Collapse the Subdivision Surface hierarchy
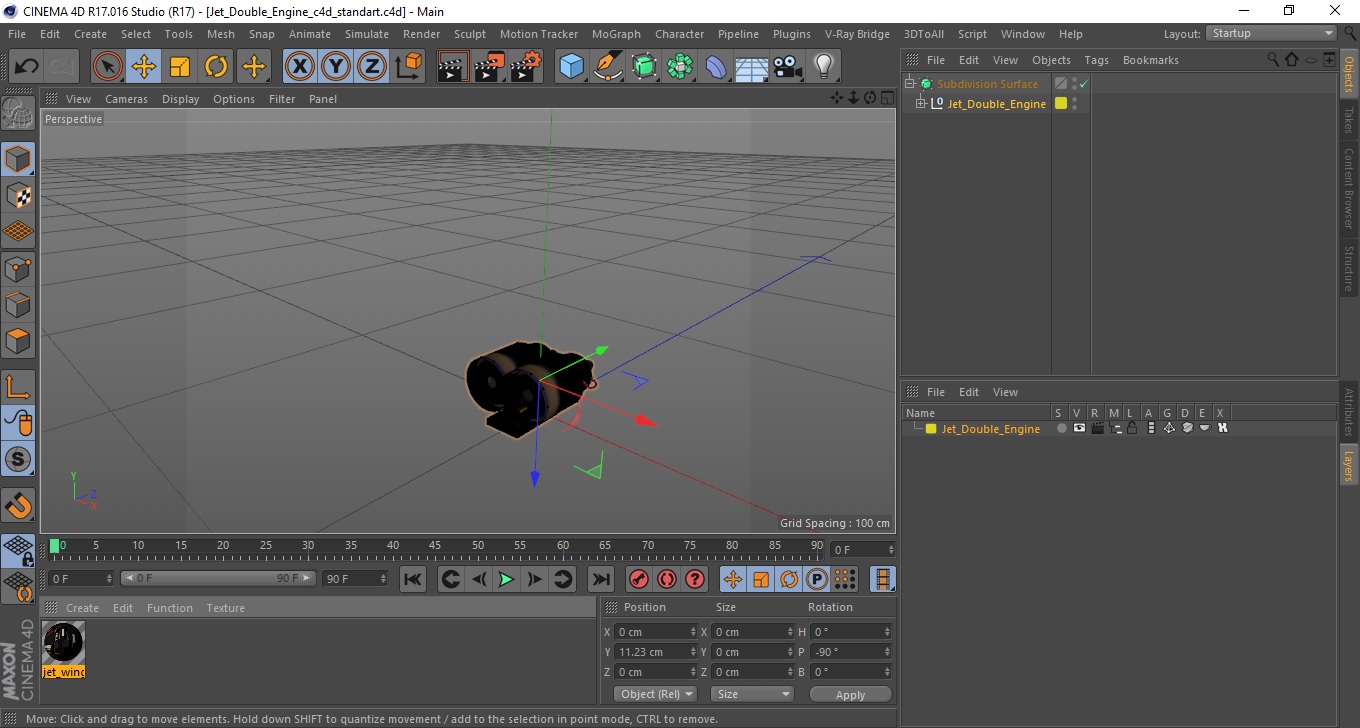1360x728 pixels. pos(909,84)
